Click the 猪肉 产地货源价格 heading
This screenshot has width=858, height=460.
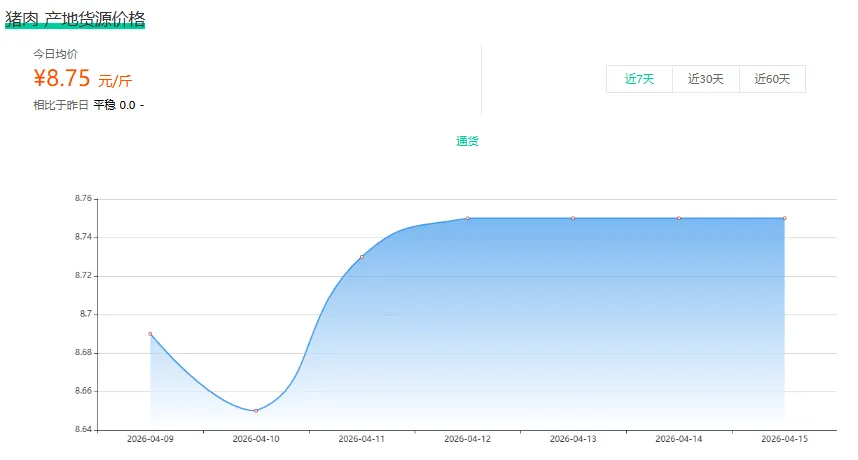pos(75,19)
